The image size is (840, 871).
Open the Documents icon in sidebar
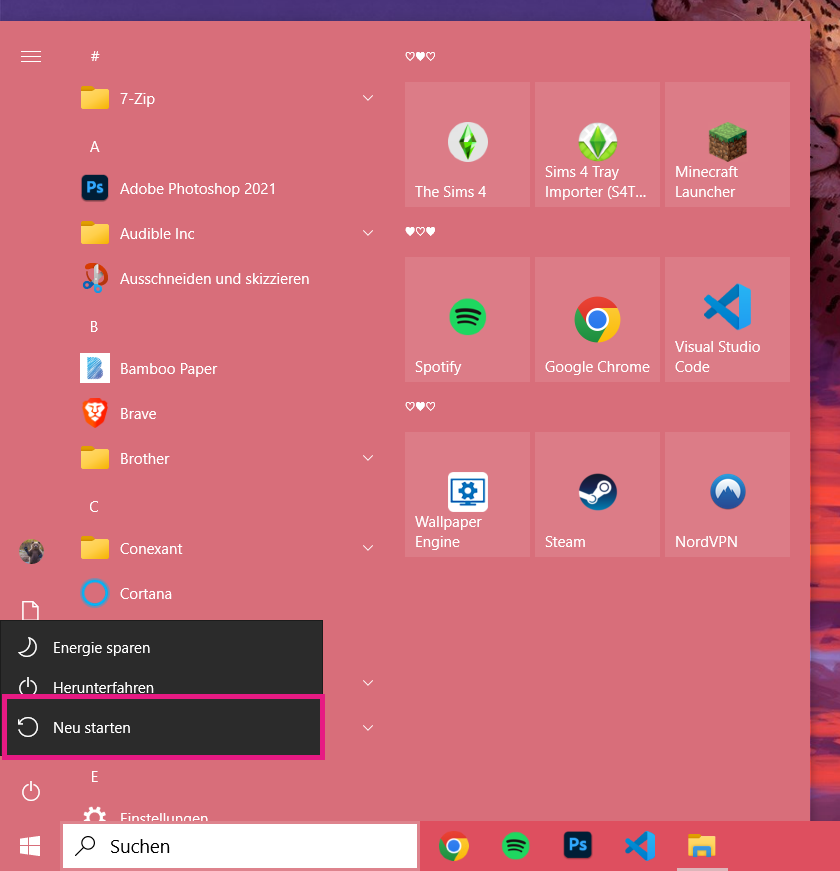[x=31, y=610]
